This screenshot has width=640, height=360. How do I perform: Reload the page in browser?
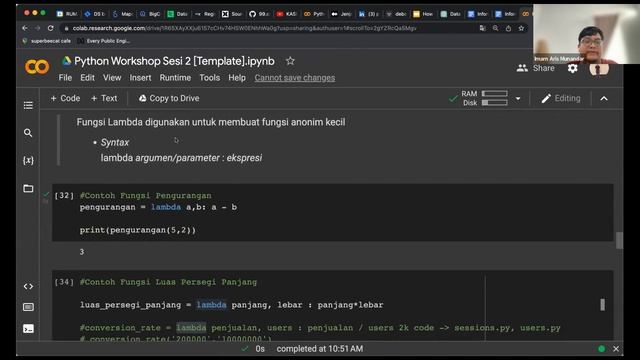point(51,28)
